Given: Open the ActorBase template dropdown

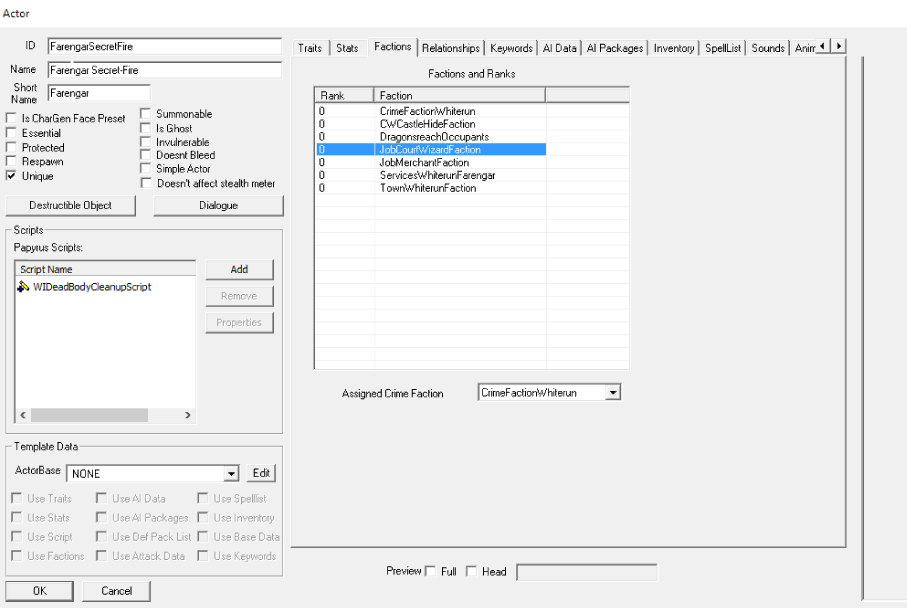Looking at the screenshot, I should point(231,474).
